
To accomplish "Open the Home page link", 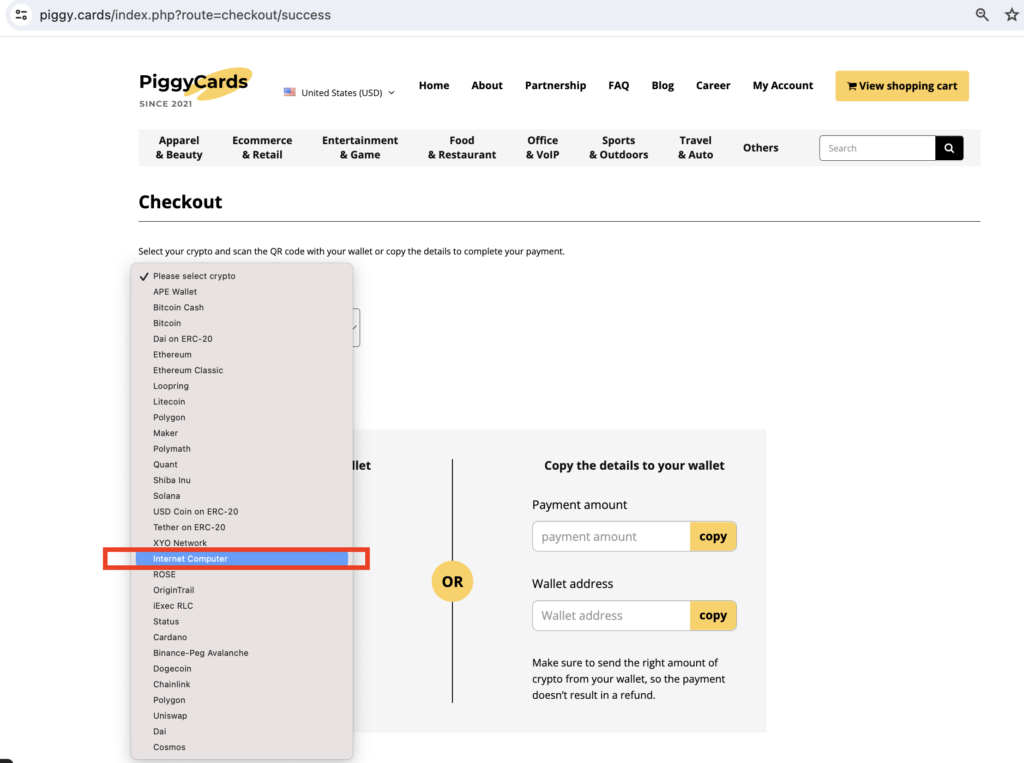I will coord(434,86).
